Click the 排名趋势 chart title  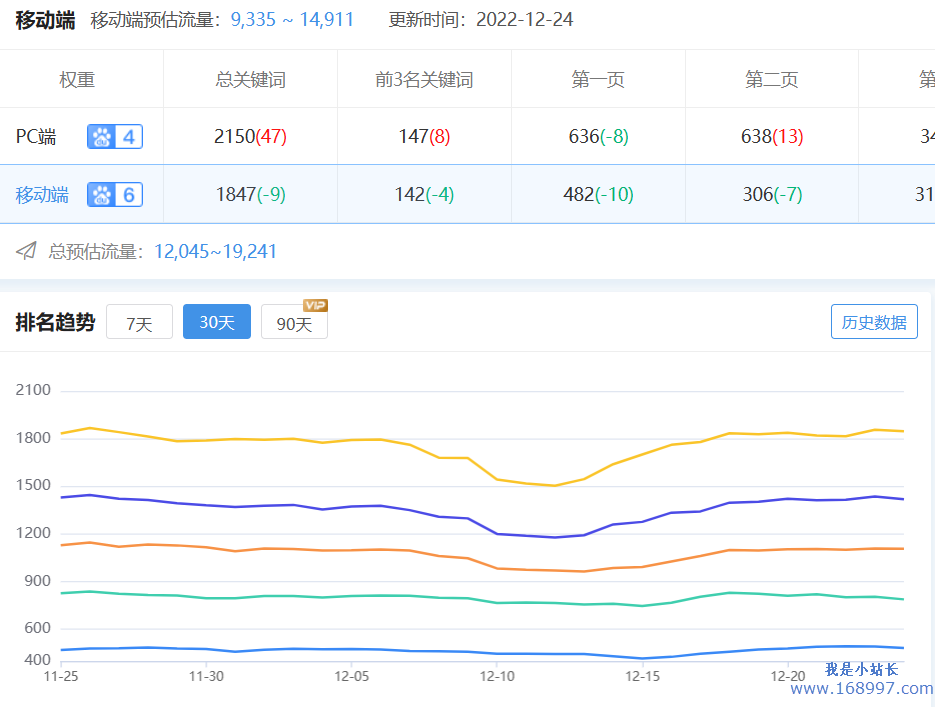(x=55, y=322)
